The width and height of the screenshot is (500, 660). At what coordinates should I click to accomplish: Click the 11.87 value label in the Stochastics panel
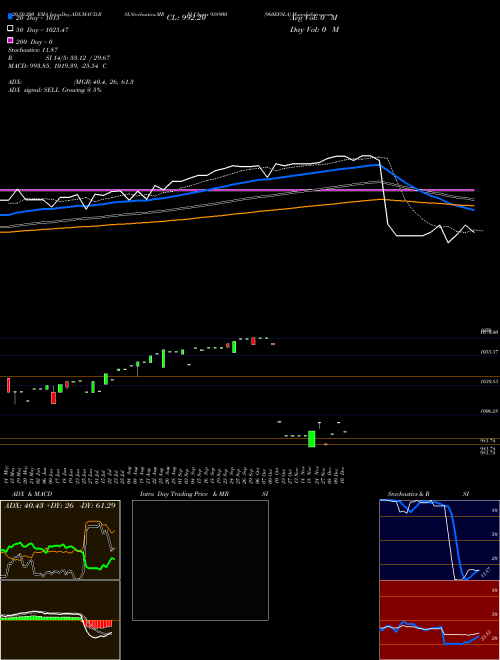pyautogui.click(x=485, y=573)
